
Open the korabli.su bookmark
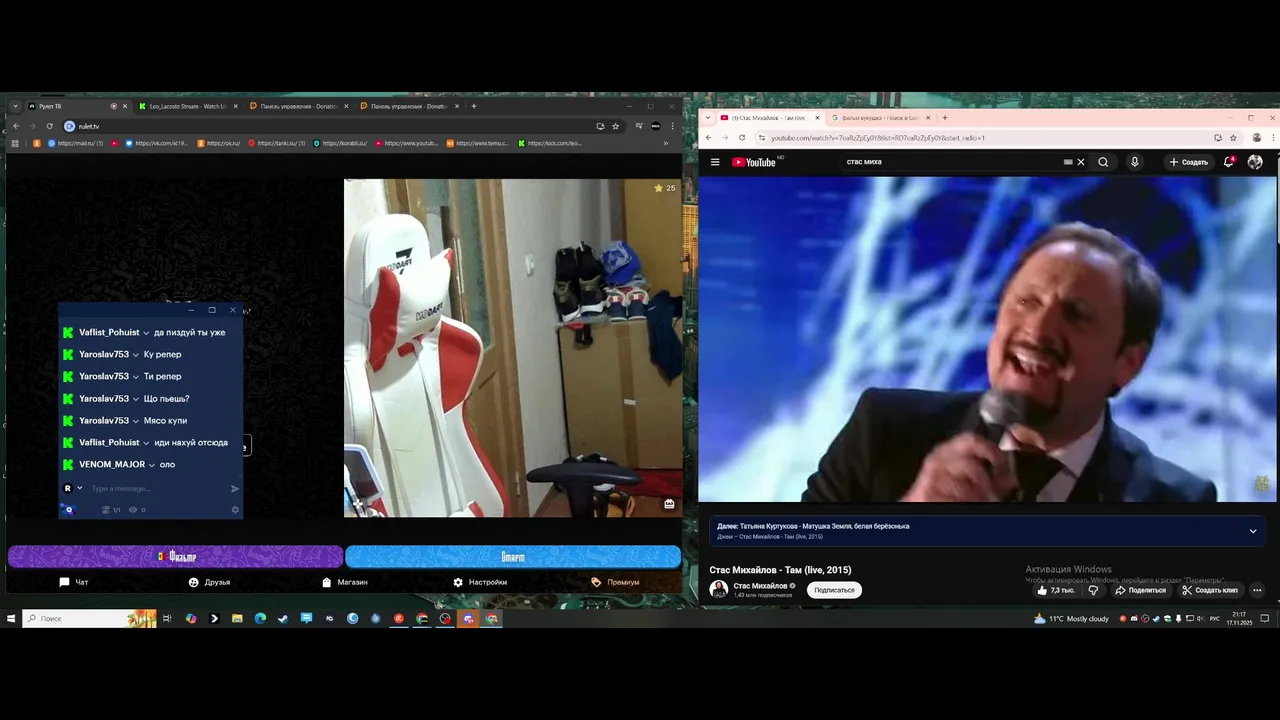[340, 143]
